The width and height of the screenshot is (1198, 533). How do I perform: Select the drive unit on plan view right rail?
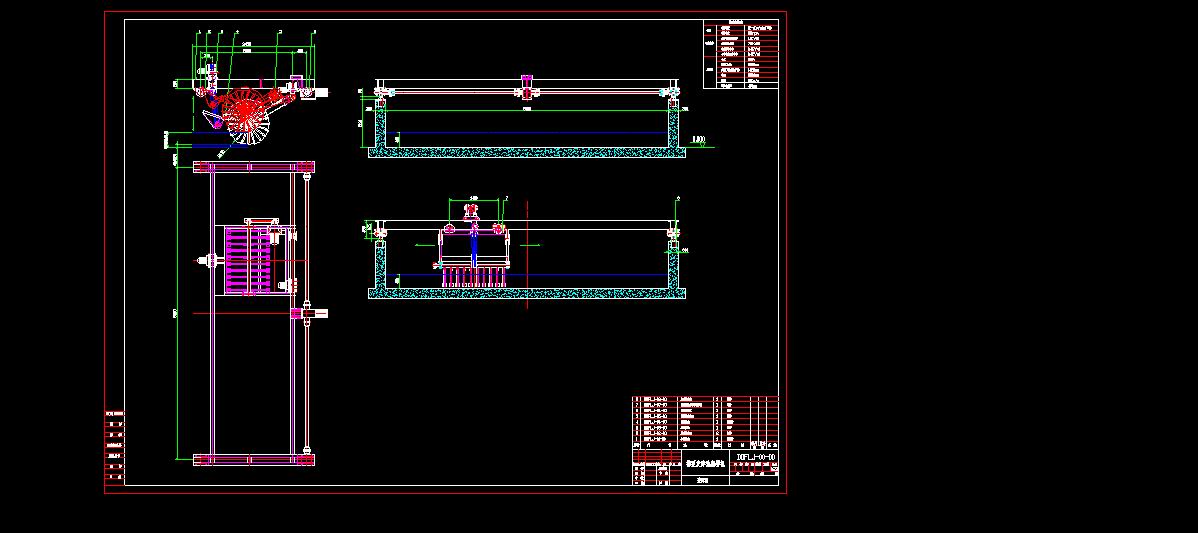tap(308, 314)
